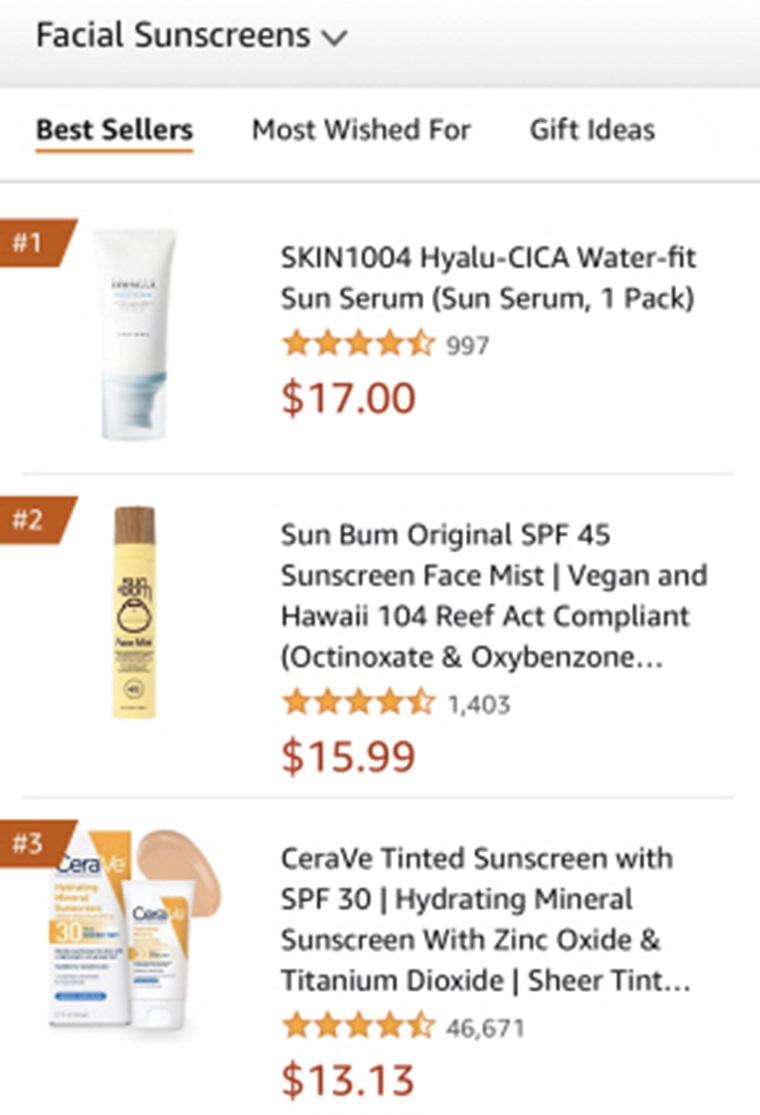Open the Sun Bum Original SPF 45 title
Viewport: 760px width, 1115px height.
(494, 596)
